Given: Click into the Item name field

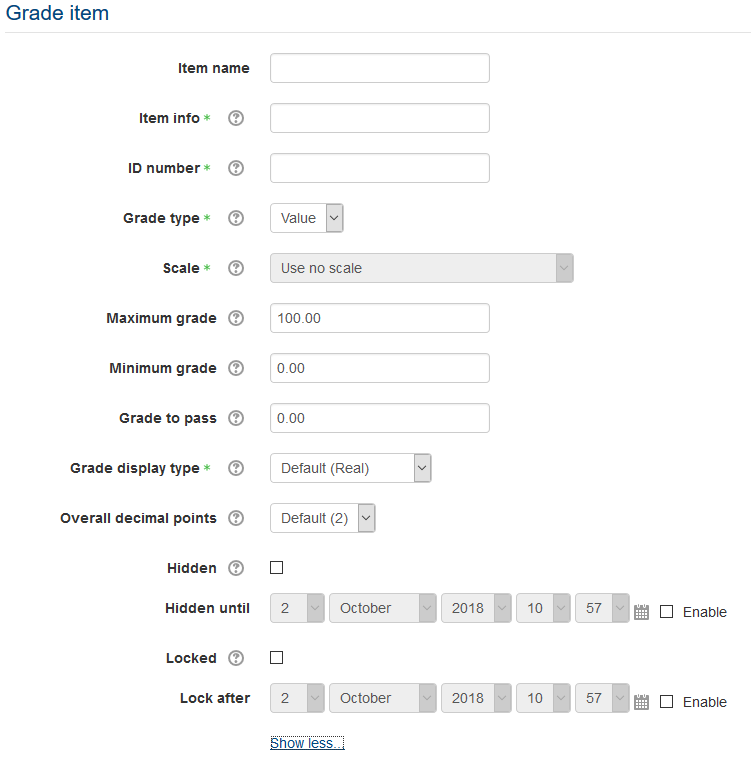Looking at the screenshot, I should 379,68.
